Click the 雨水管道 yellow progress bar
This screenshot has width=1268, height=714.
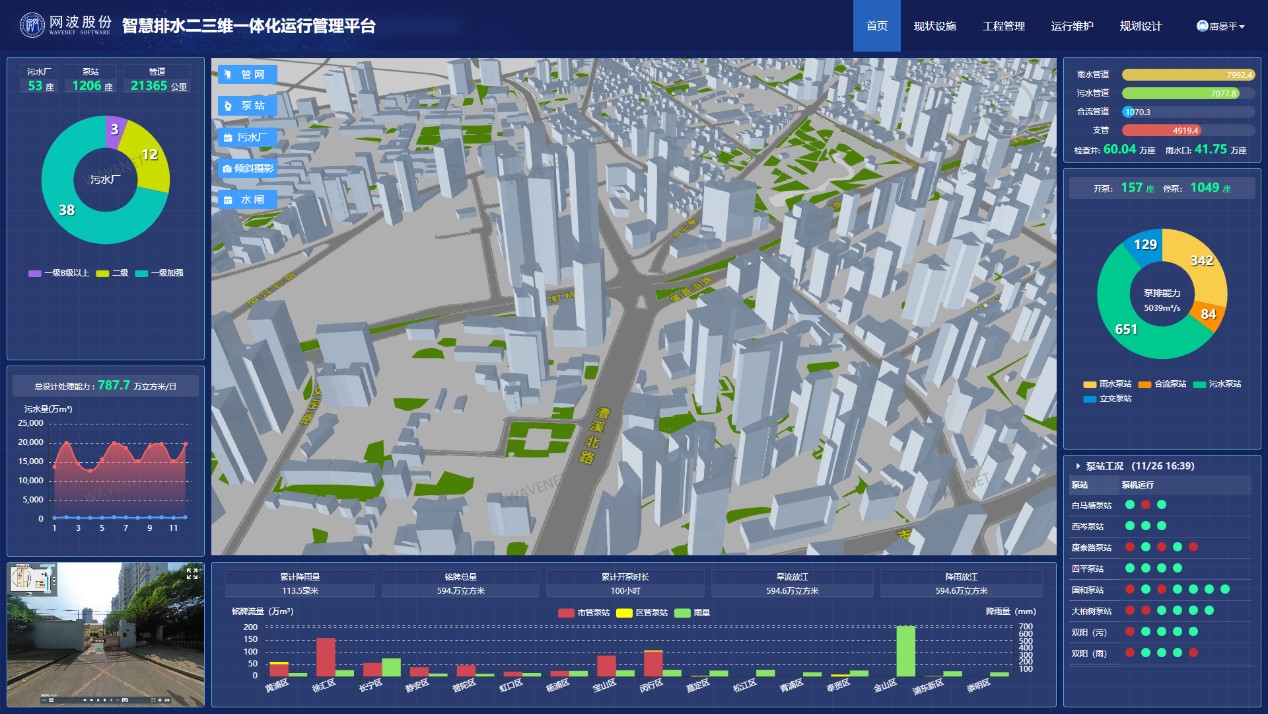click(1188, 74)
